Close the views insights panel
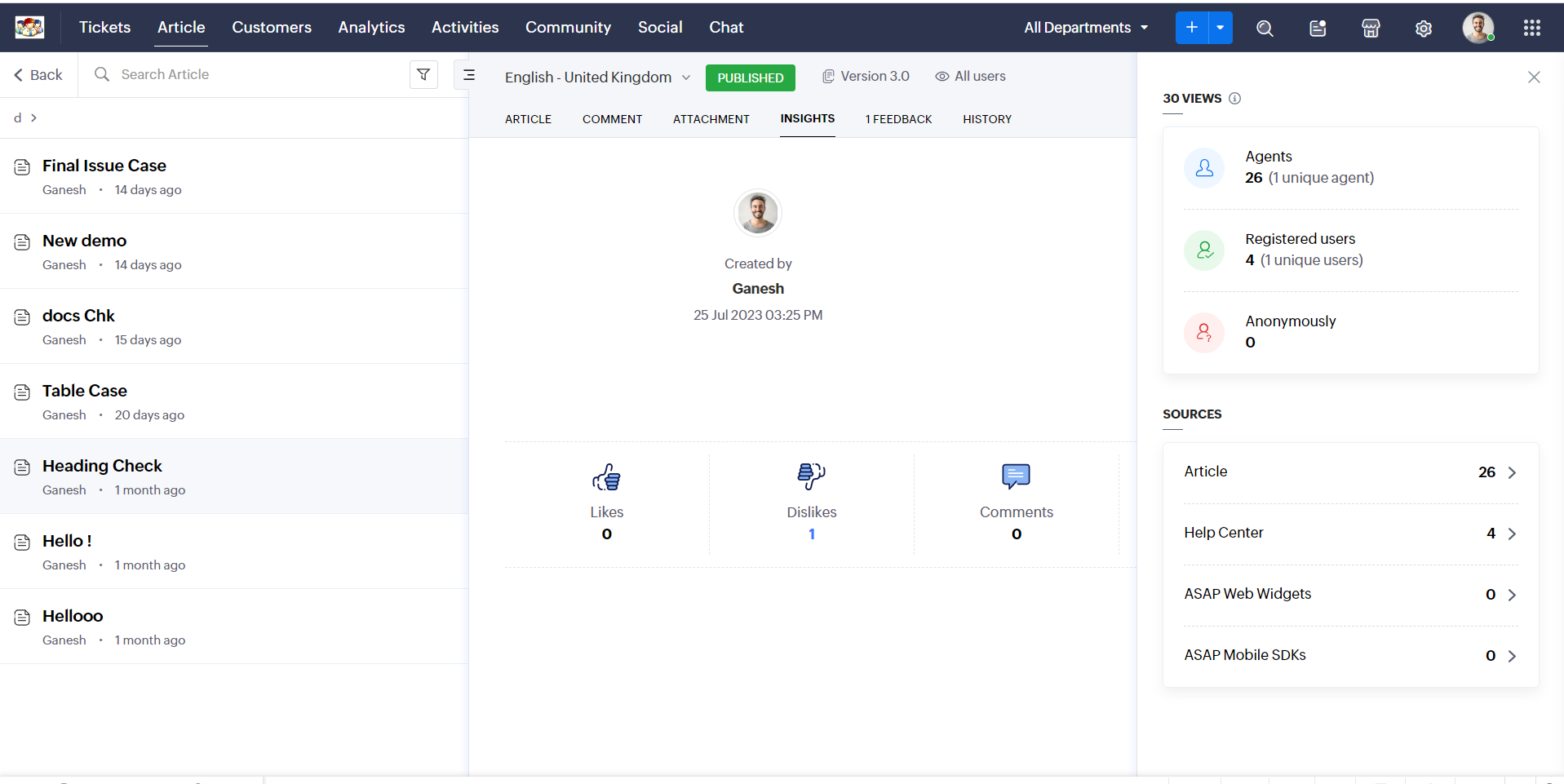 click(1534, 77)
